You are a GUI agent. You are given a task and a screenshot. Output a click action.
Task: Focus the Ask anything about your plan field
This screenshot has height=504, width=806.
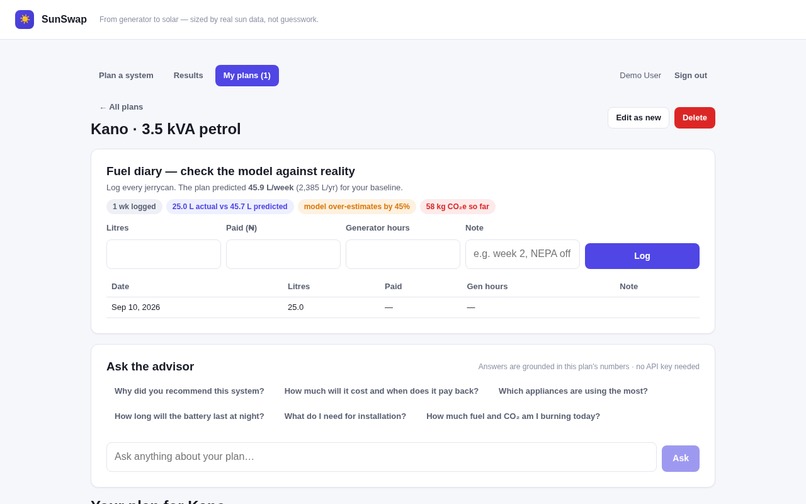pos(381,457)
